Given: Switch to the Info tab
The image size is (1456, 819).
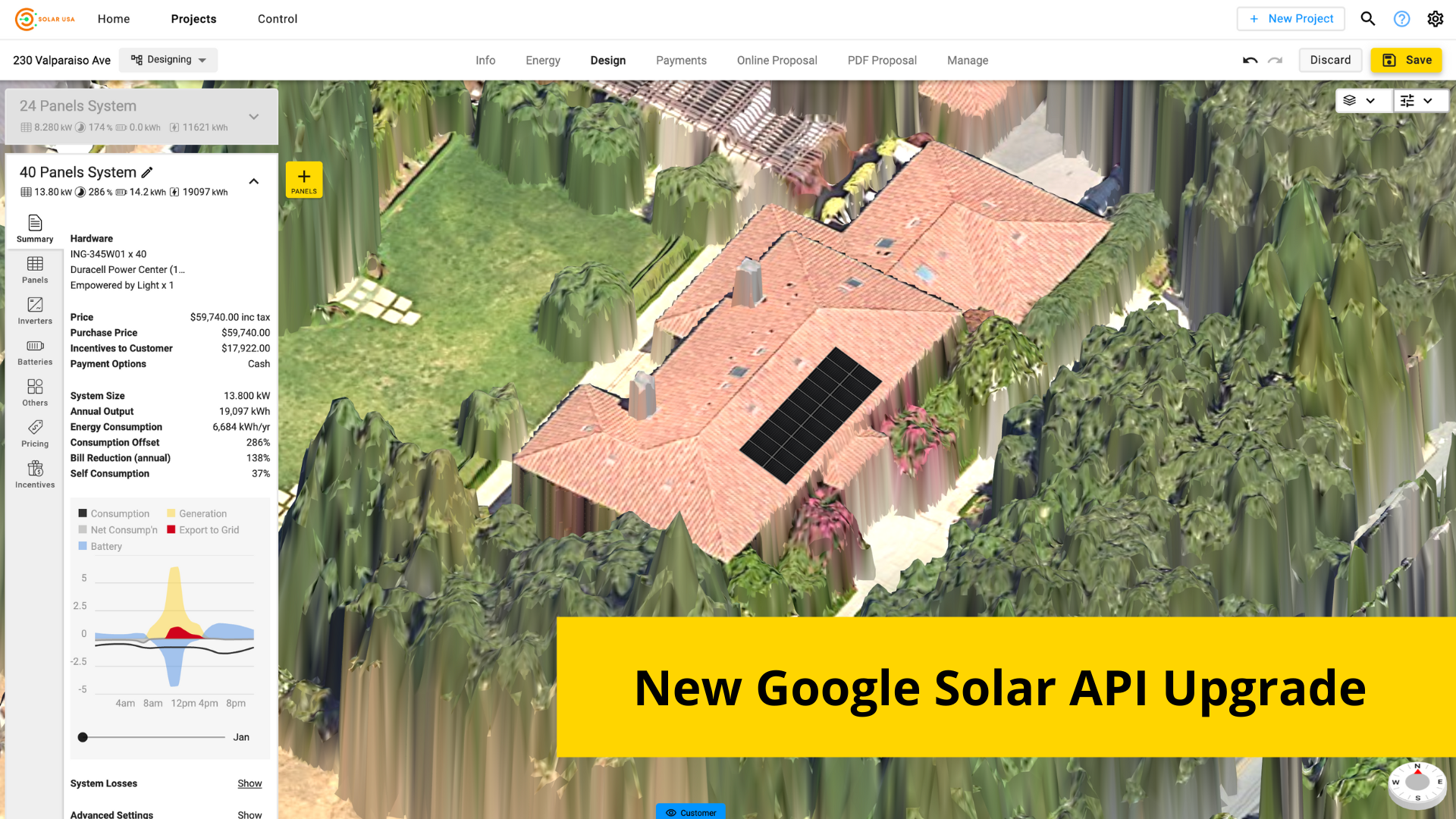Looking at the screenshot, I should pos(485,61).
